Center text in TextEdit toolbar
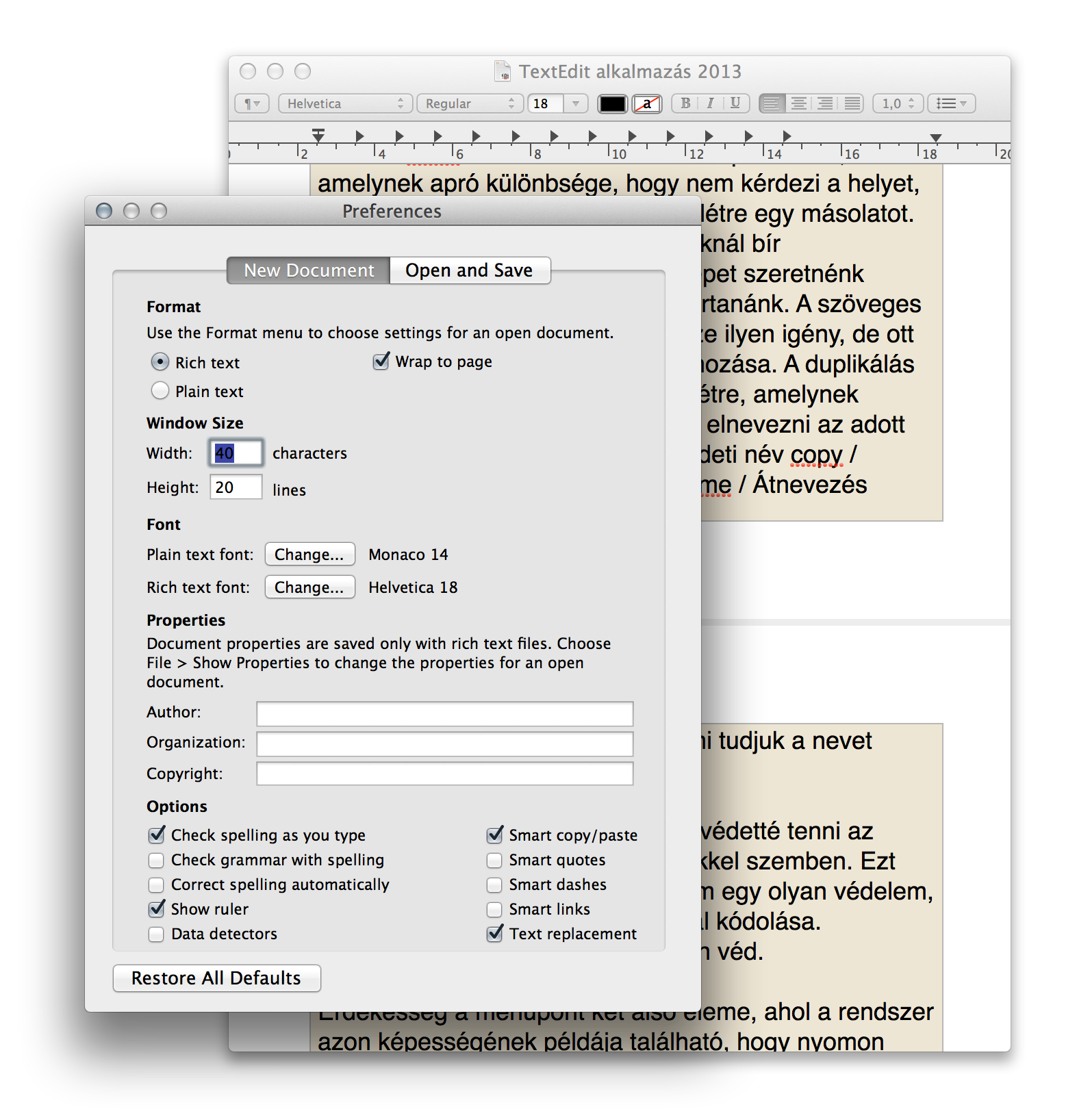The image size is (1090, 1120). pos(798,103)
